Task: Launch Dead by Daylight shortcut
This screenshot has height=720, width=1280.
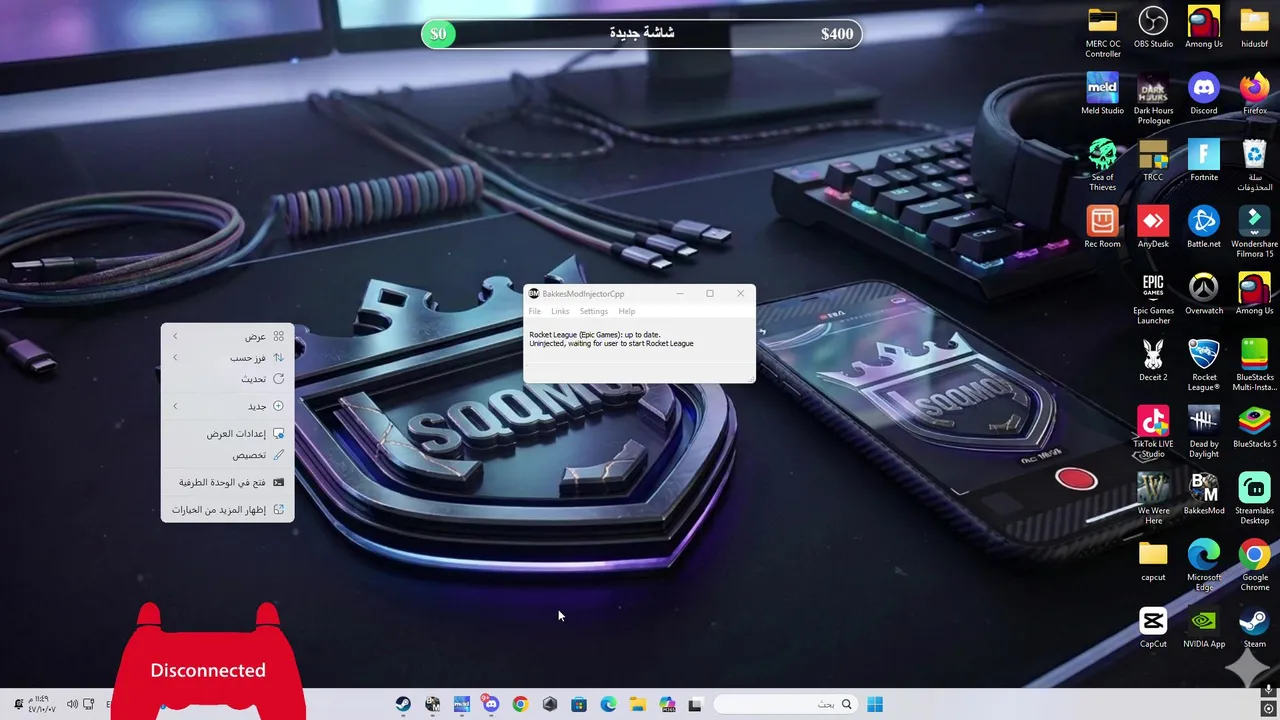Action: (1203, 432)
